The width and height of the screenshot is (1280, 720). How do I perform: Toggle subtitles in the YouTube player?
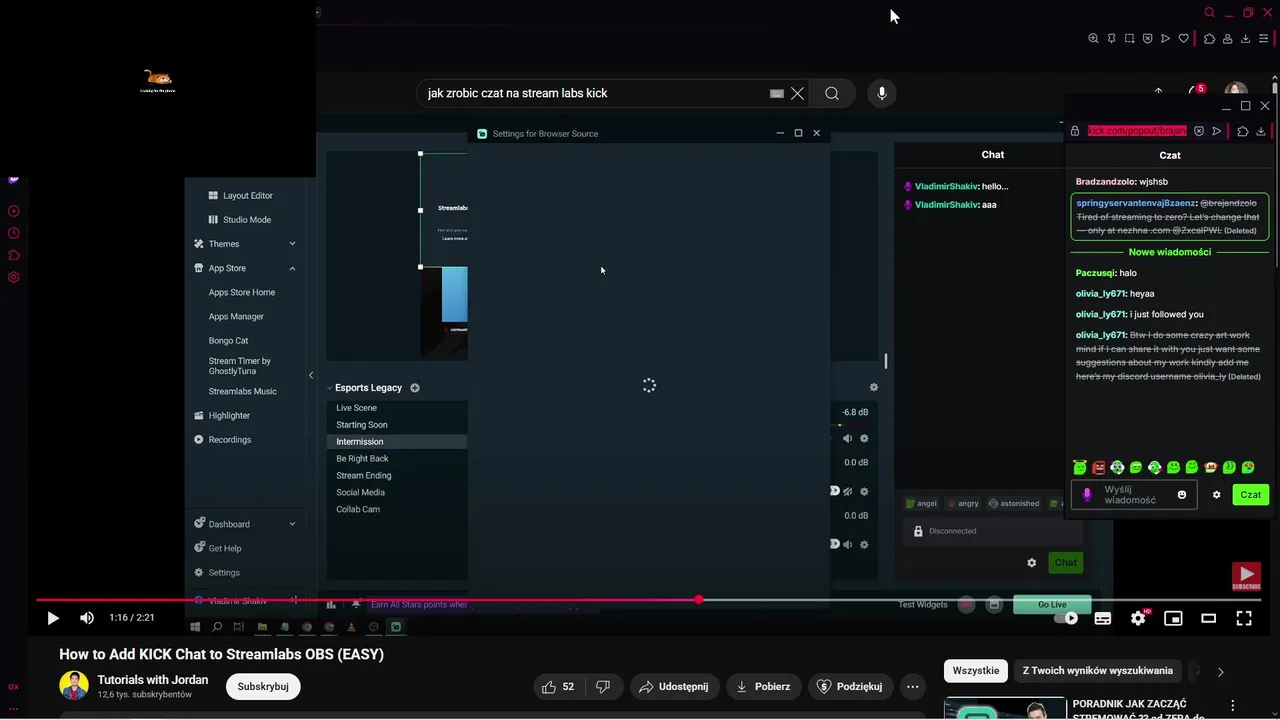[1103, 618]
